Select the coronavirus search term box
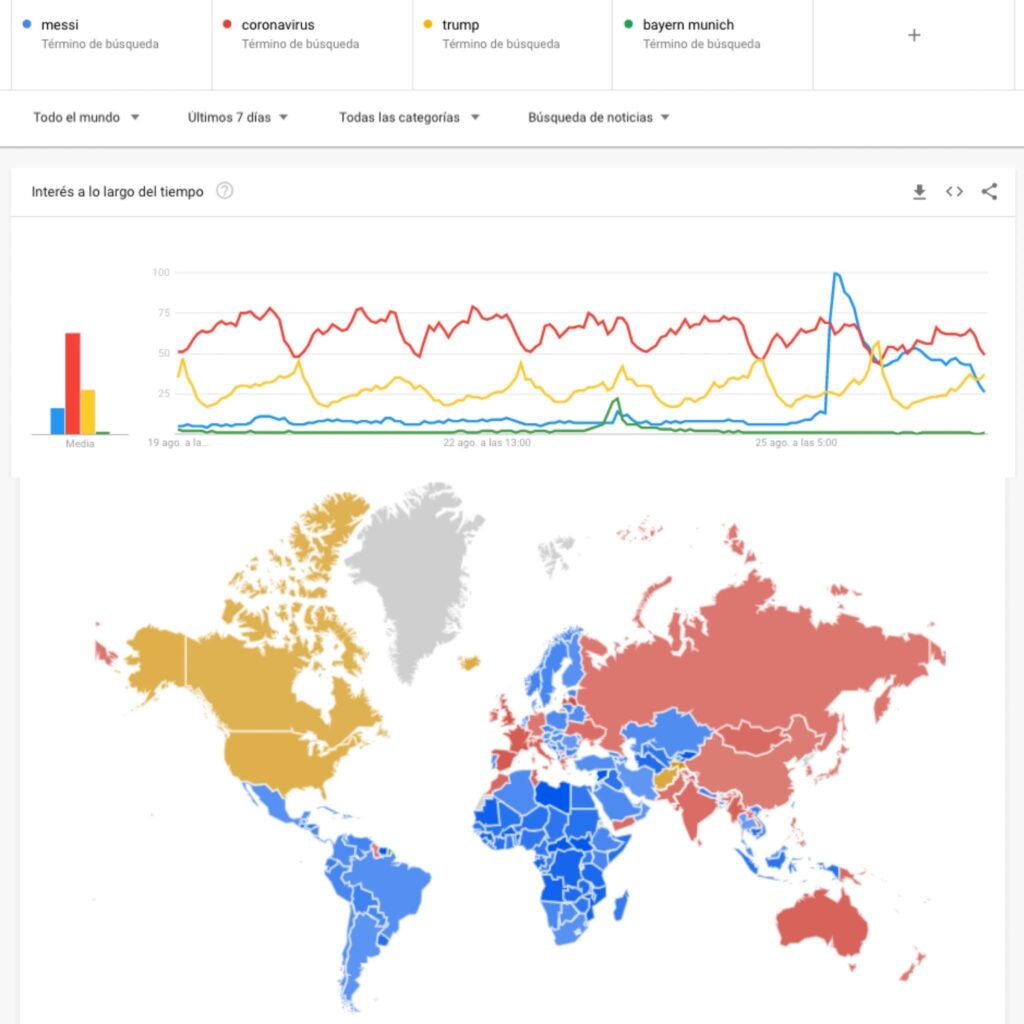 [x=278, y=25]
